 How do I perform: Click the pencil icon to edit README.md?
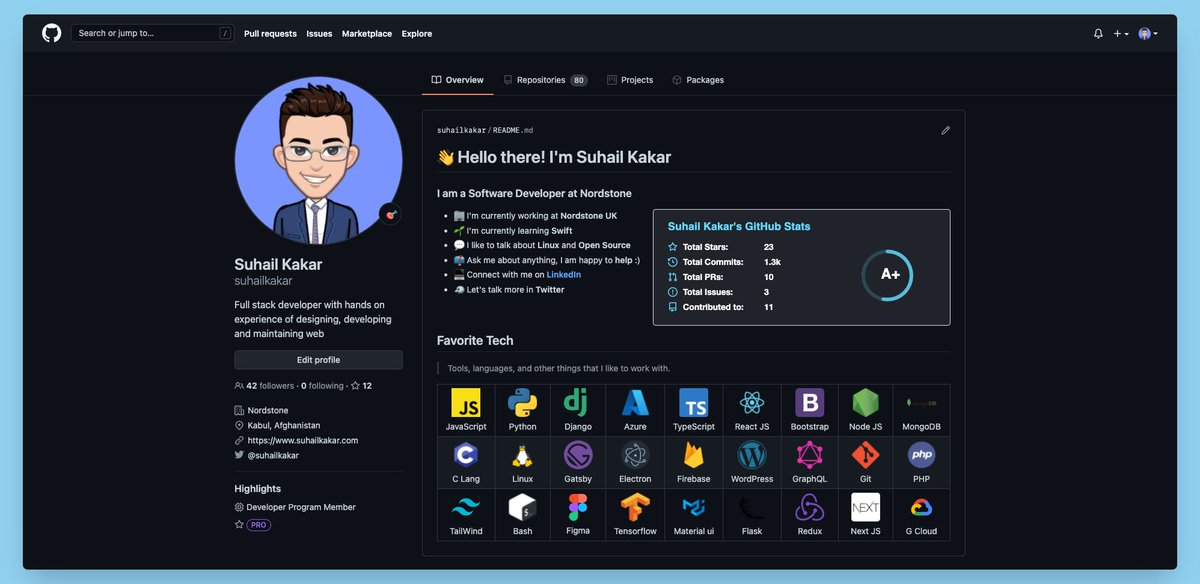945,130
